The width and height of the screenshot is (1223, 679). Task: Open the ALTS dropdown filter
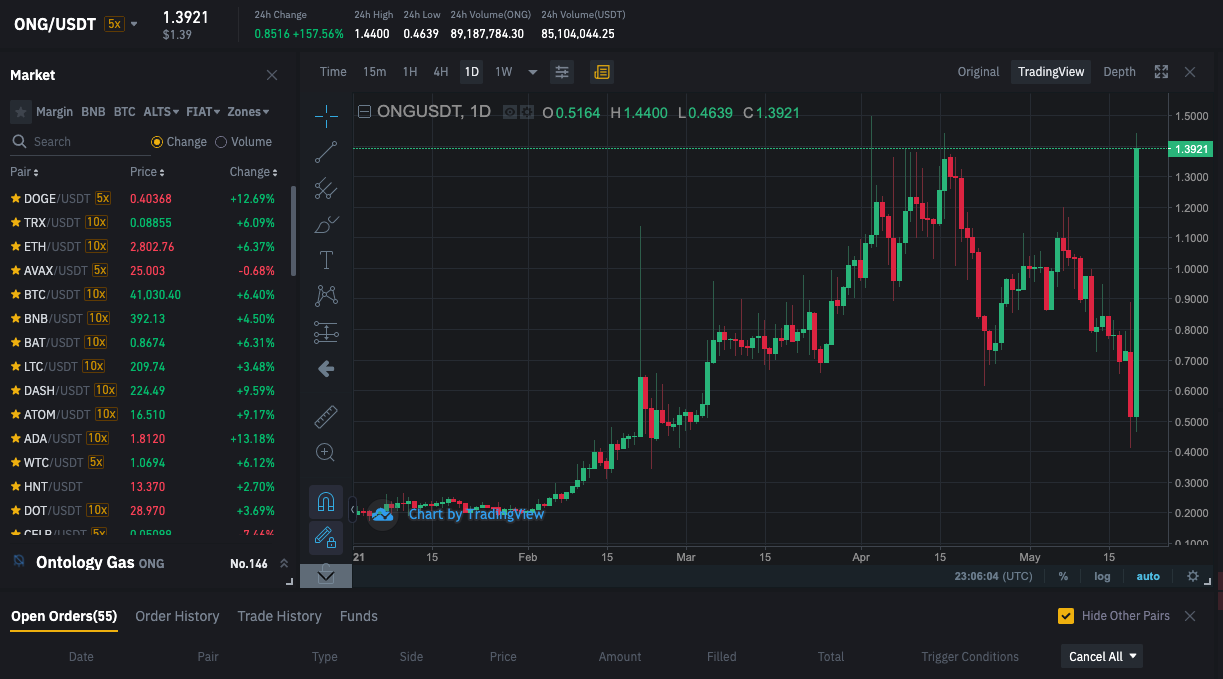pos(161,112)
